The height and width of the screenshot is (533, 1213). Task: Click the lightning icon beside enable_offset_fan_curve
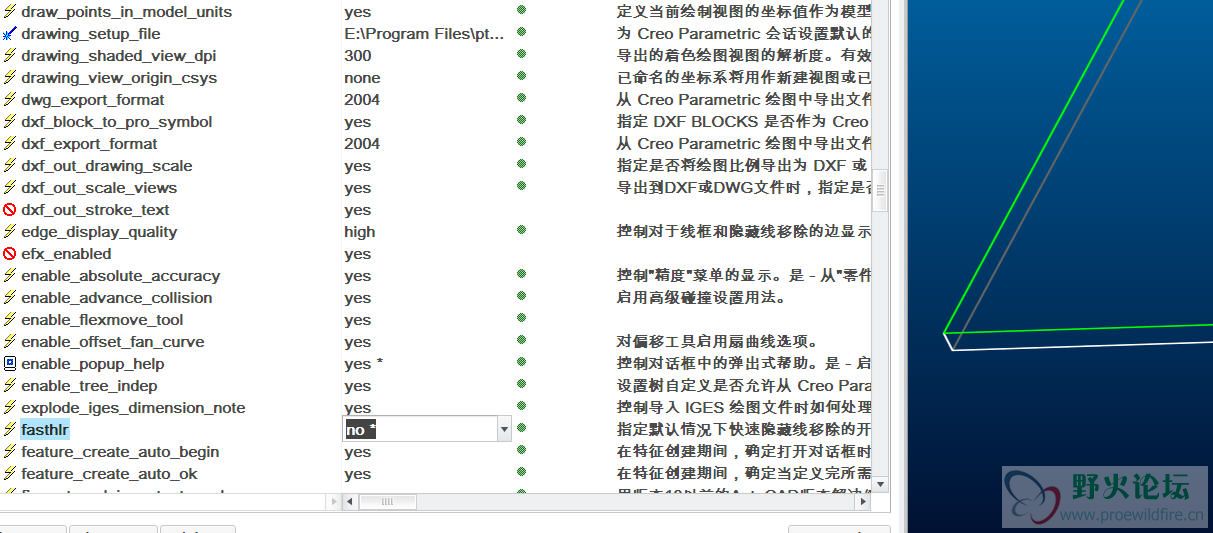click(x=10, y=342)
